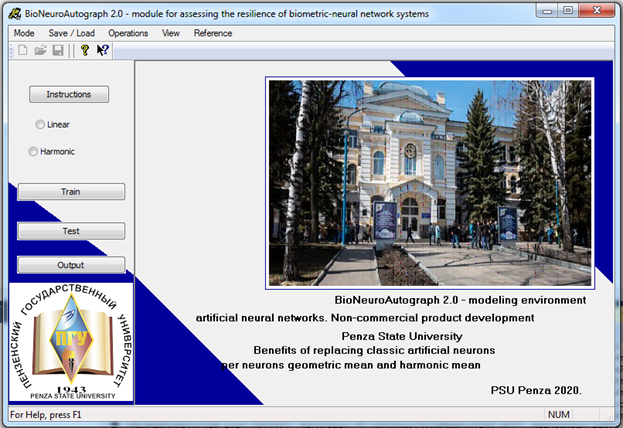Viewport: 623px width, 428px height.
Task: Click the Output button
Action: click(71, 265)
